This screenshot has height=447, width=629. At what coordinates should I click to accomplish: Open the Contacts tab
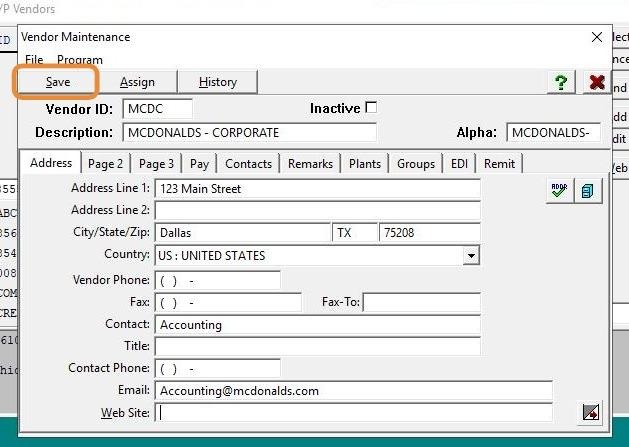248,164
